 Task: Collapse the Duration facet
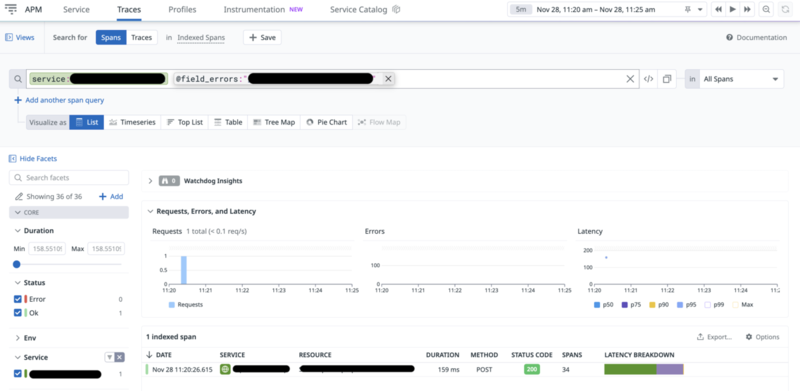(x=17, y=231)
